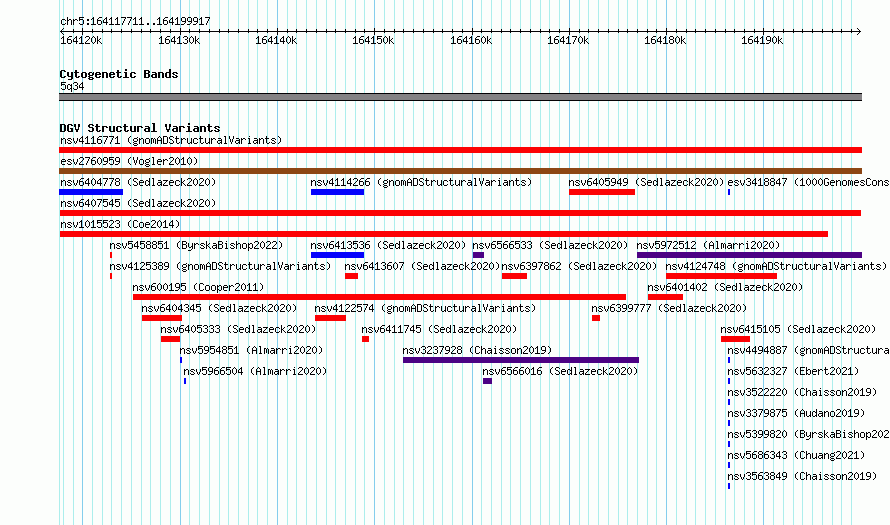Viewport: 890px width, 525px height.
Task: Select the esv2760959 Vogler2010 label
Action: click(129, 161)
